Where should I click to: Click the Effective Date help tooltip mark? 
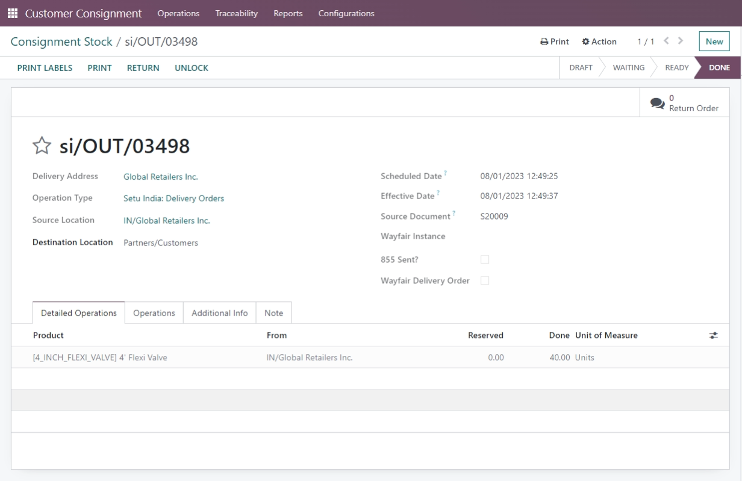438,193
